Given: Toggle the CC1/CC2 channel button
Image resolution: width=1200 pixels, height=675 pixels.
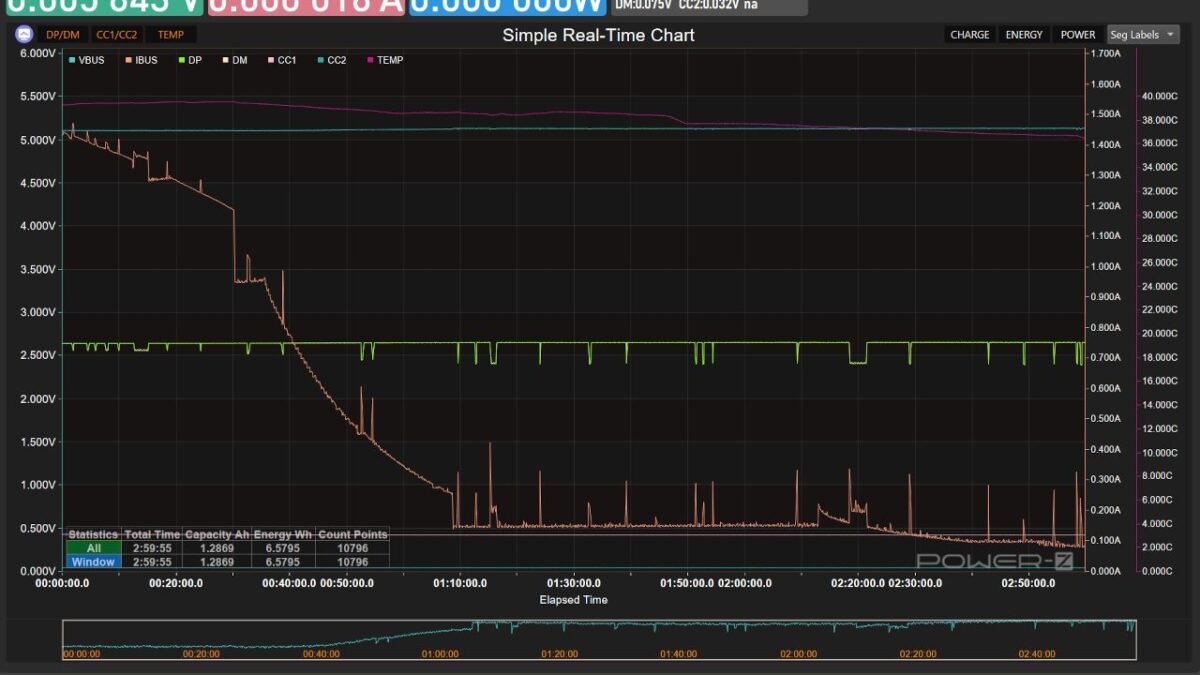Looking at the screenshot, I should click(116, 35).
